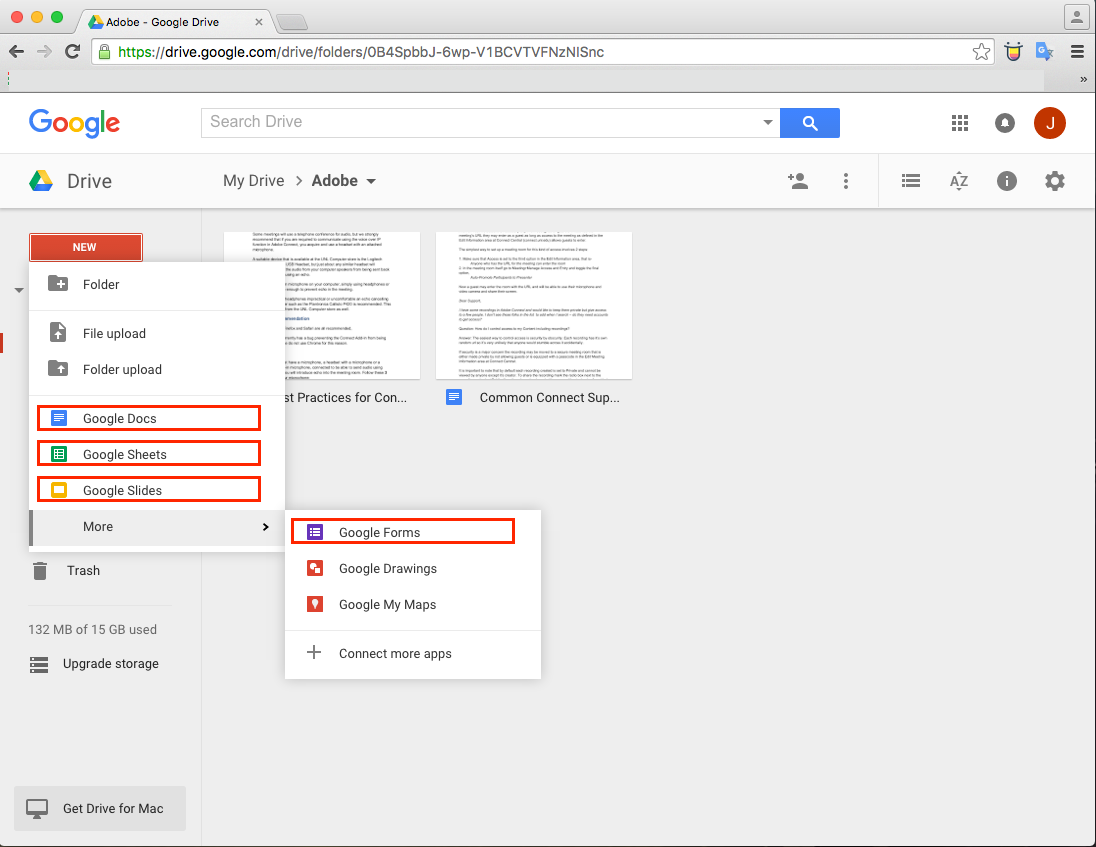Open the account avatar labeled J

tap(1049, 123)
